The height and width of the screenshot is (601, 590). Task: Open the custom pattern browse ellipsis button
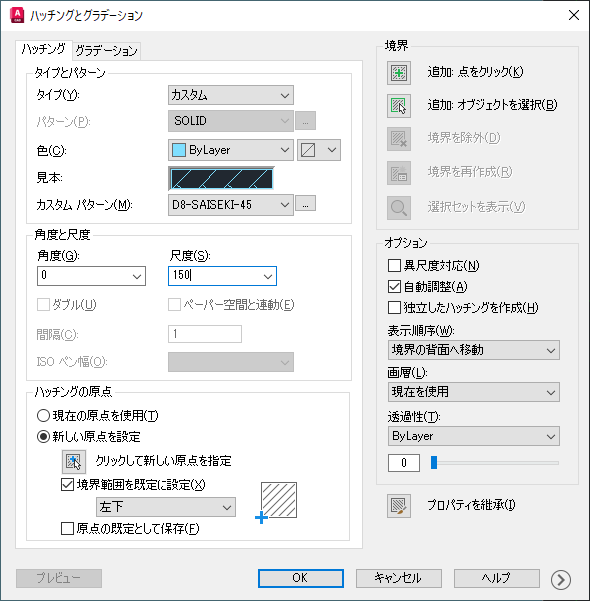(x=306, y=205)
